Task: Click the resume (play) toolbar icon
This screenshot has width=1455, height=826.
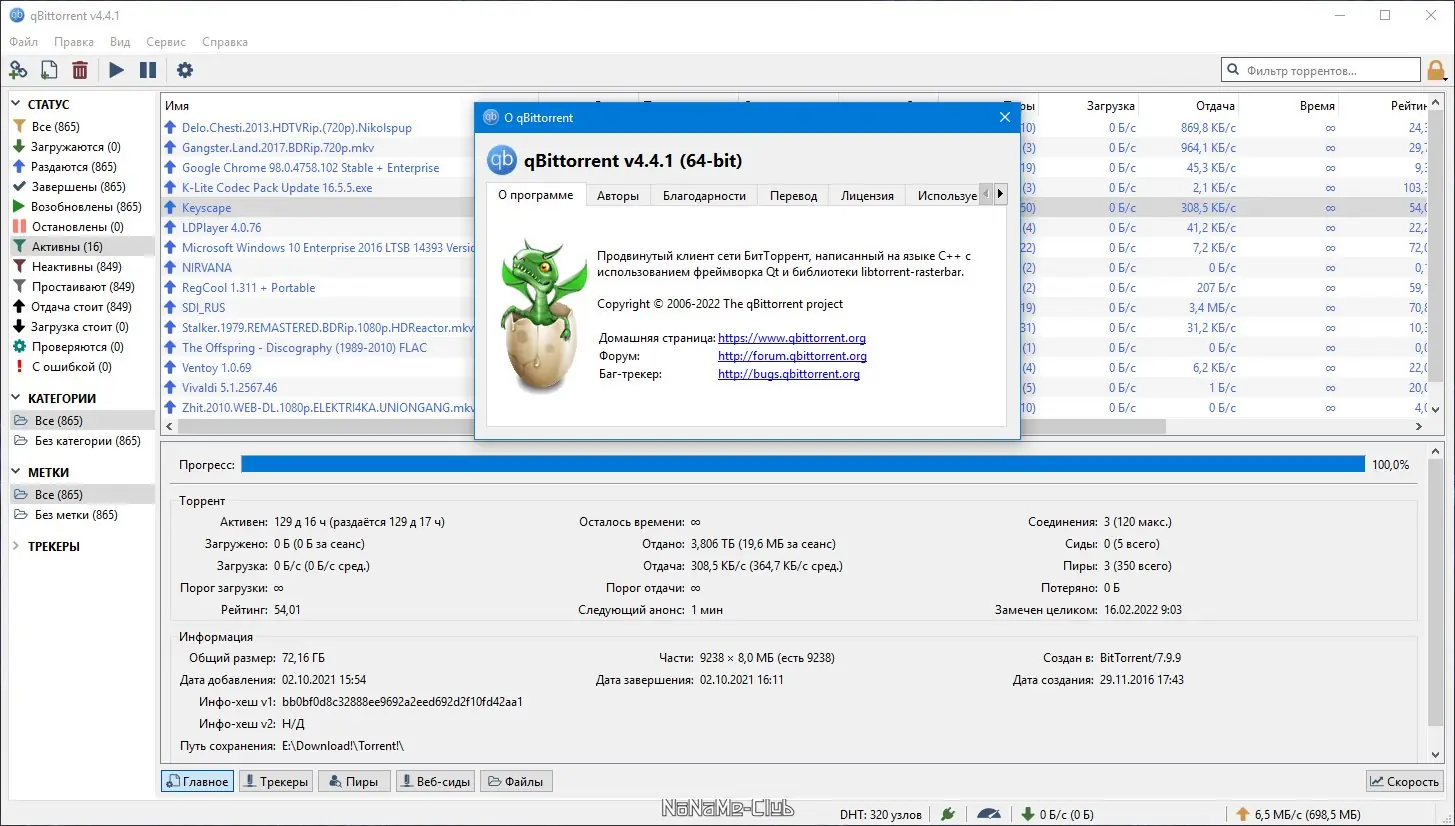Action: (117, 70)
